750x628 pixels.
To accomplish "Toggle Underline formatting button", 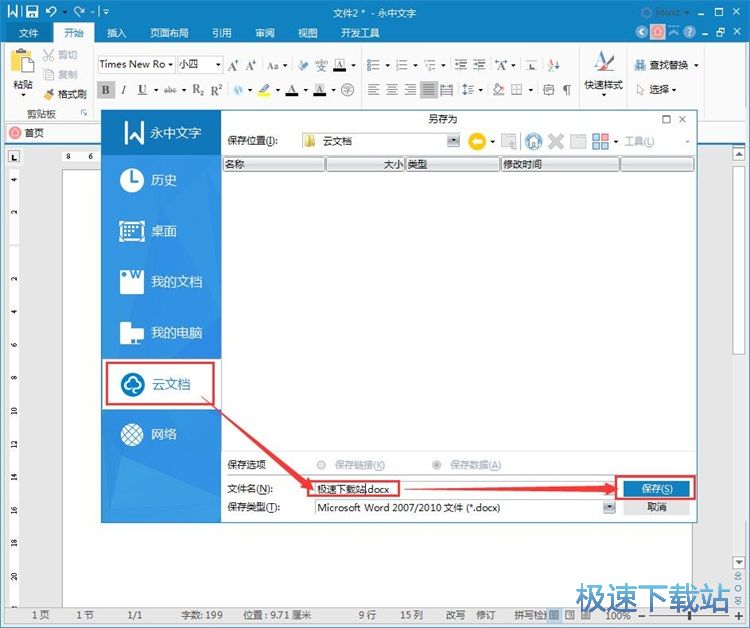I will pyautogui.click(x=142, y=89).
